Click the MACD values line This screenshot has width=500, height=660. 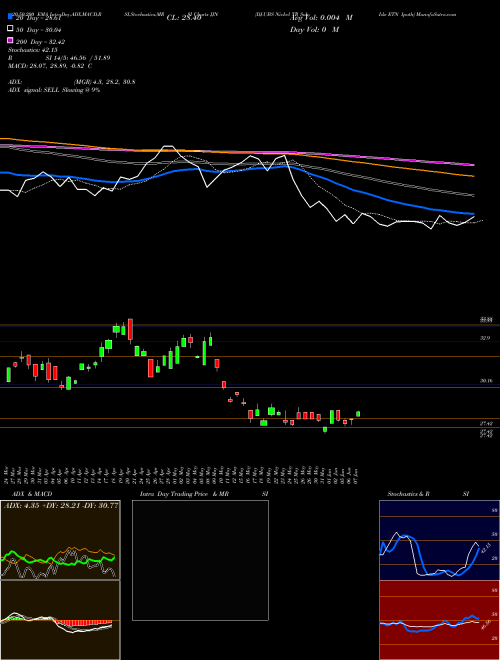tap(50, 66)
